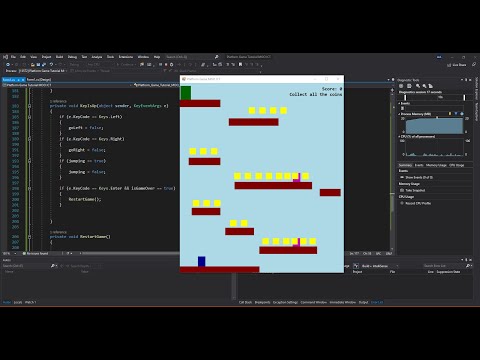
Task: Open the View menu
Action: [34, 57]
